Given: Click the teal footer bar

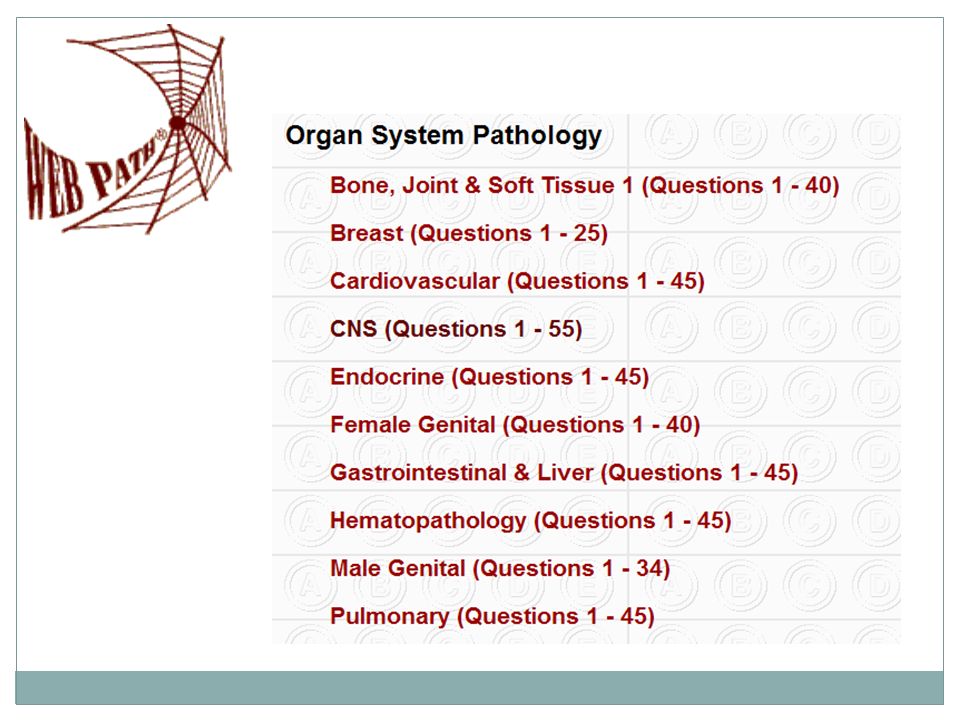Looking at the screenshot, I should click(x=479, y=688).
